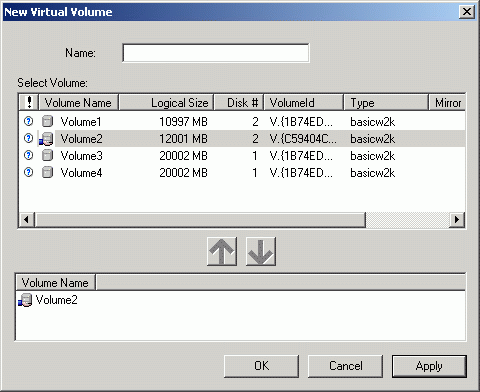The height and width of the screenshot is (392, 480).
Task: Click the Volume Name header in lower list
Action: coord(55,283)
